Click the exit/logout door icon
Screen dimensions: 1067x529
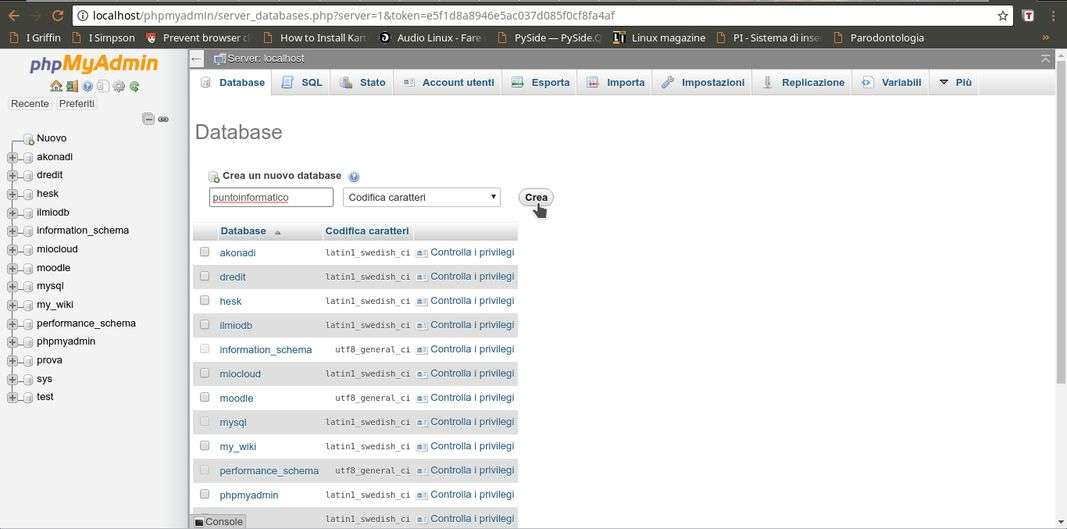pyautogui.click(x=71, y=86)
